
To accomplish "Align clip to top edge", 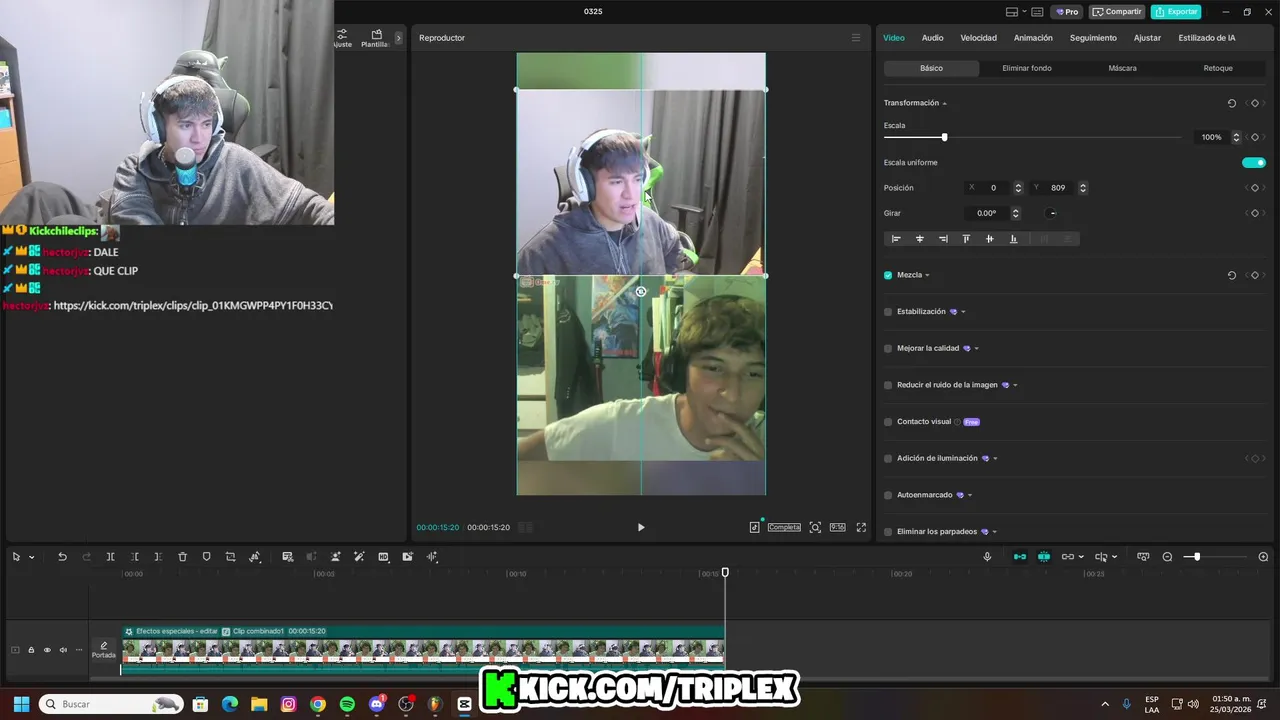I will point(966,239).
